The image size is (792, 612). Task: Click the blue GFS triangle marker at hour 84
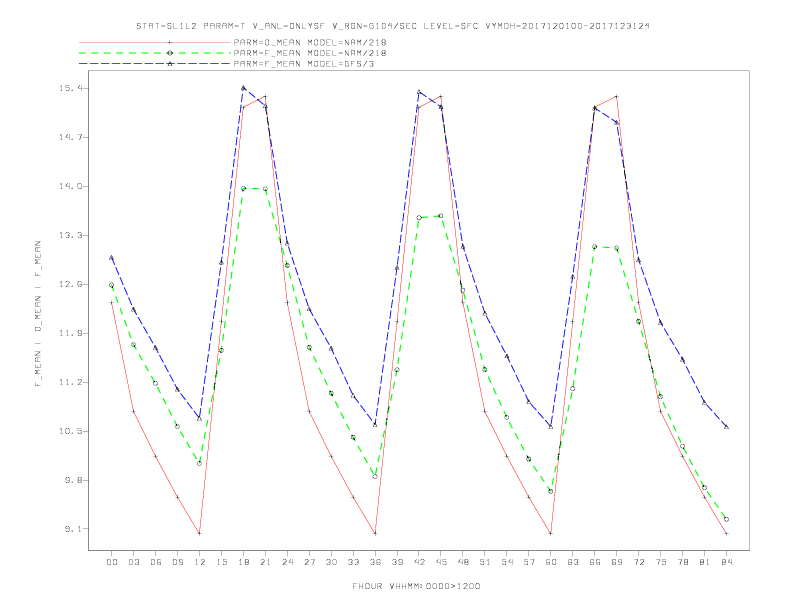pos(726,427)
